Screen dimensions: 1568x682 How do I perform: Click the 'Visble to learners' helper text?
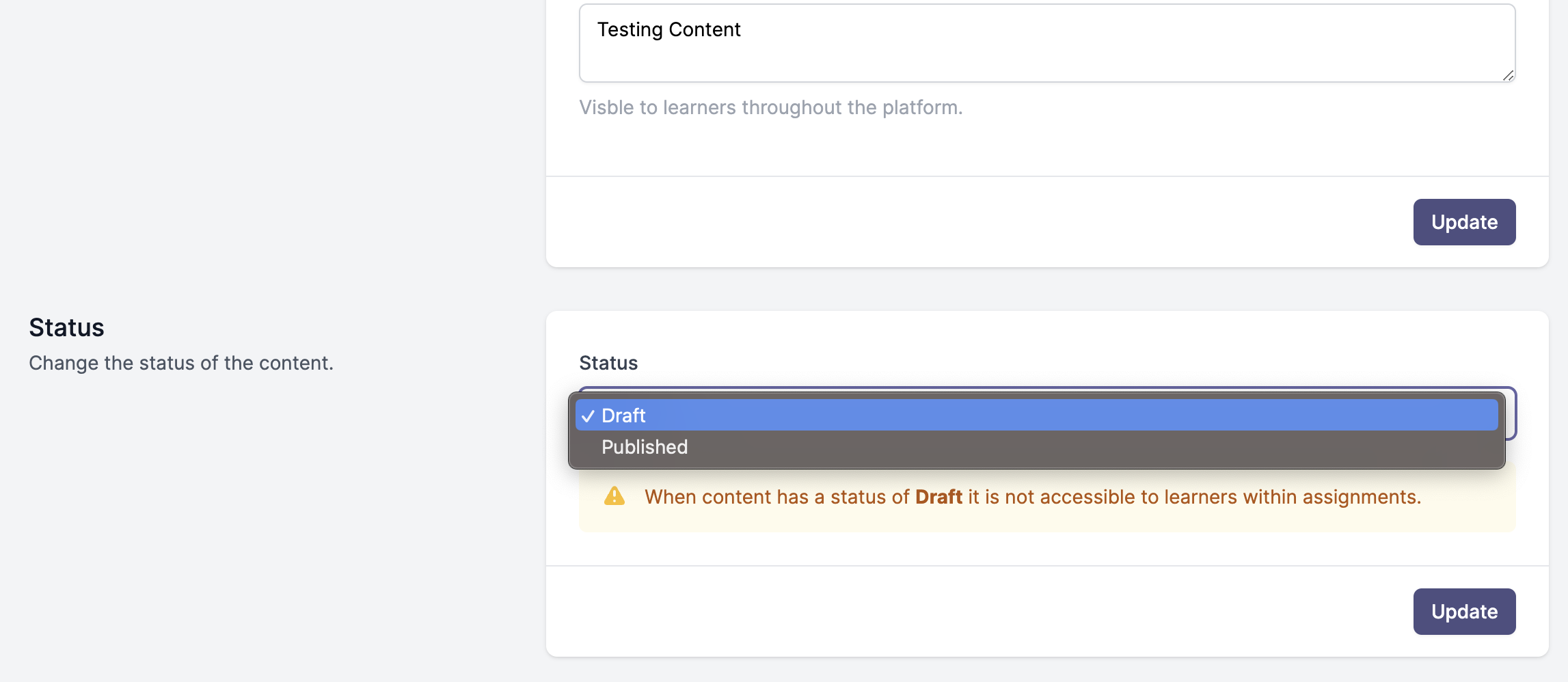coord(770,107)
